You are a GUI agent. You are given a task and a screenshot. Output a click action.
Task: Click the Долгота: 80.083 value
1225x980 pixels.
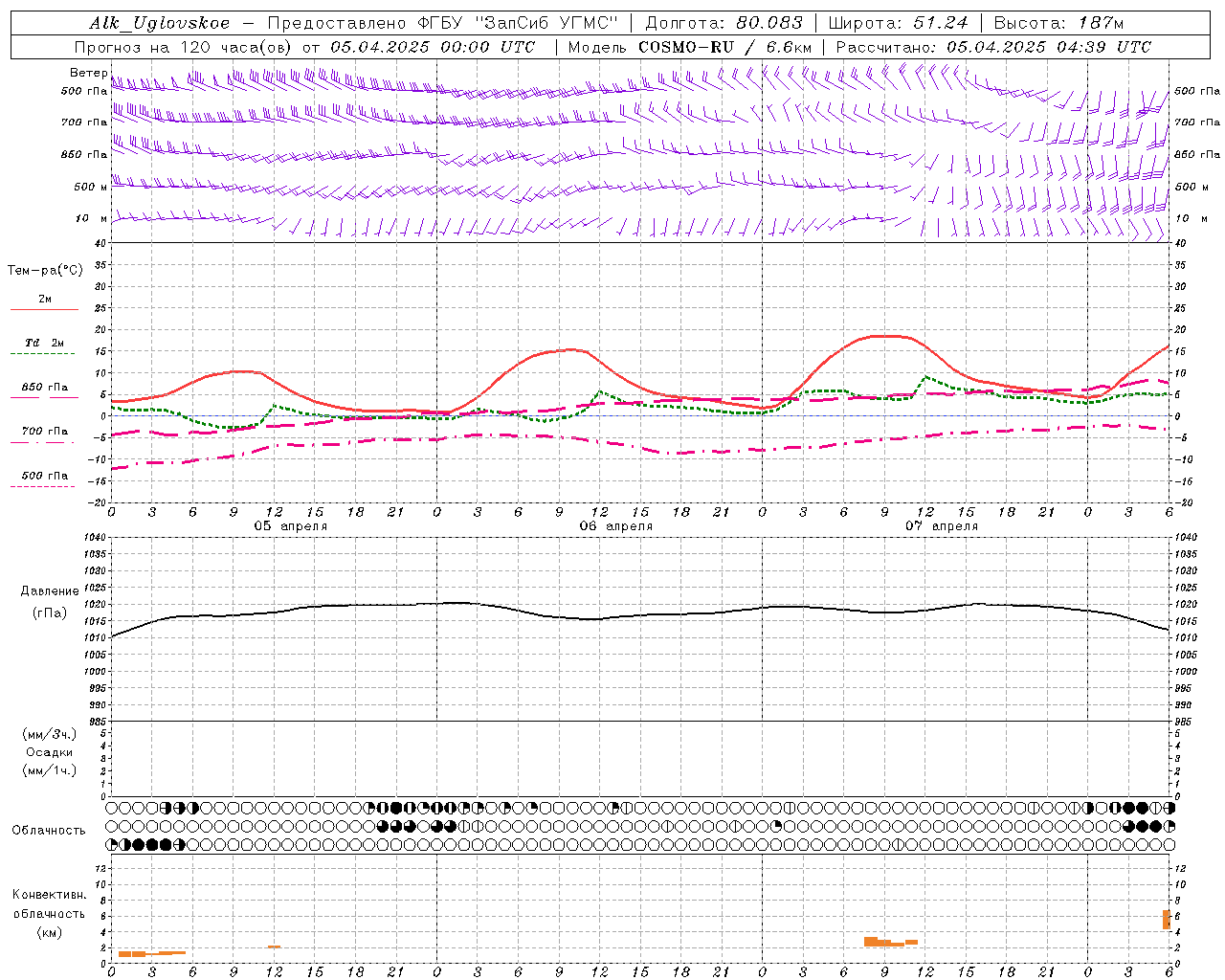click(724, 23)
